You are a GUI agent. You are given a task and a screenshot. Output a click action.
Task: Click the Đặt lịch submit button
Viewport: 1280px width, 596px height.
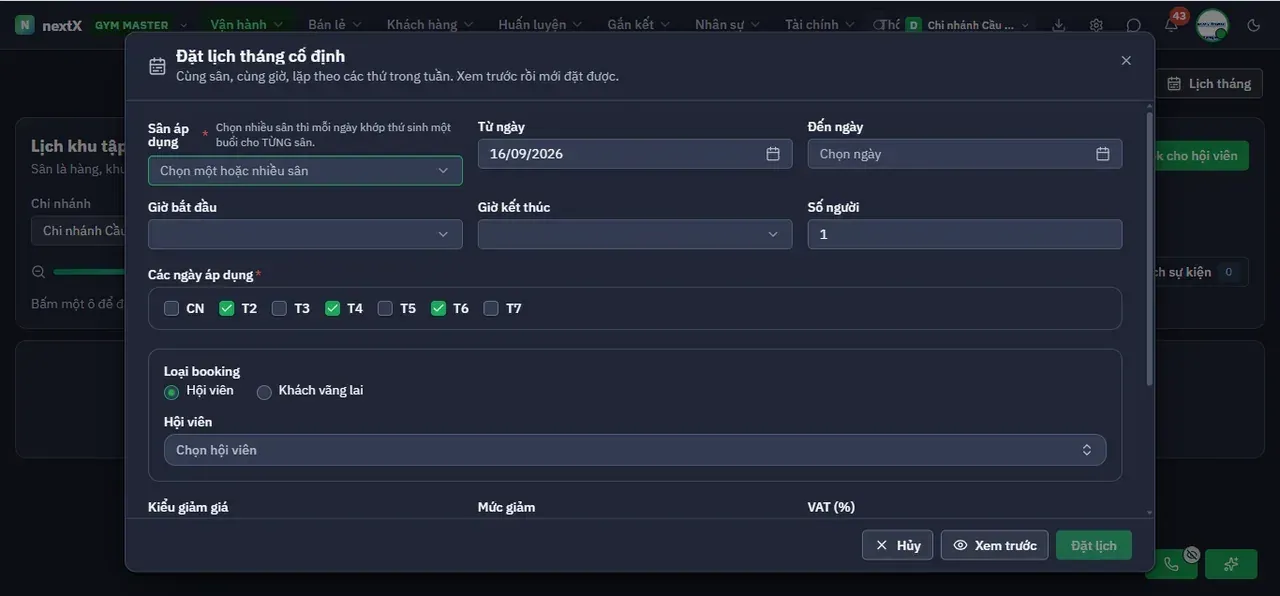tap(1094, 545)
